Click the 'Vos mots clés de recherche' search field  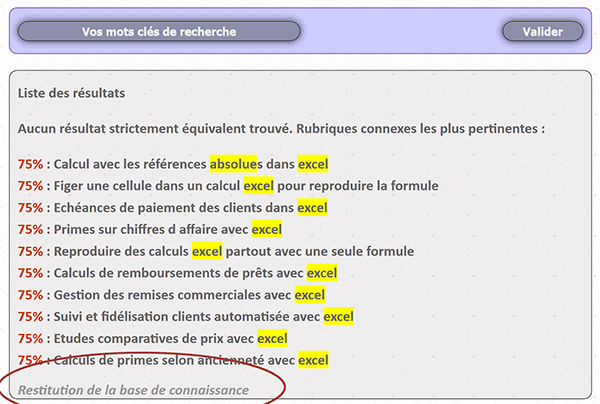[159, 31]
